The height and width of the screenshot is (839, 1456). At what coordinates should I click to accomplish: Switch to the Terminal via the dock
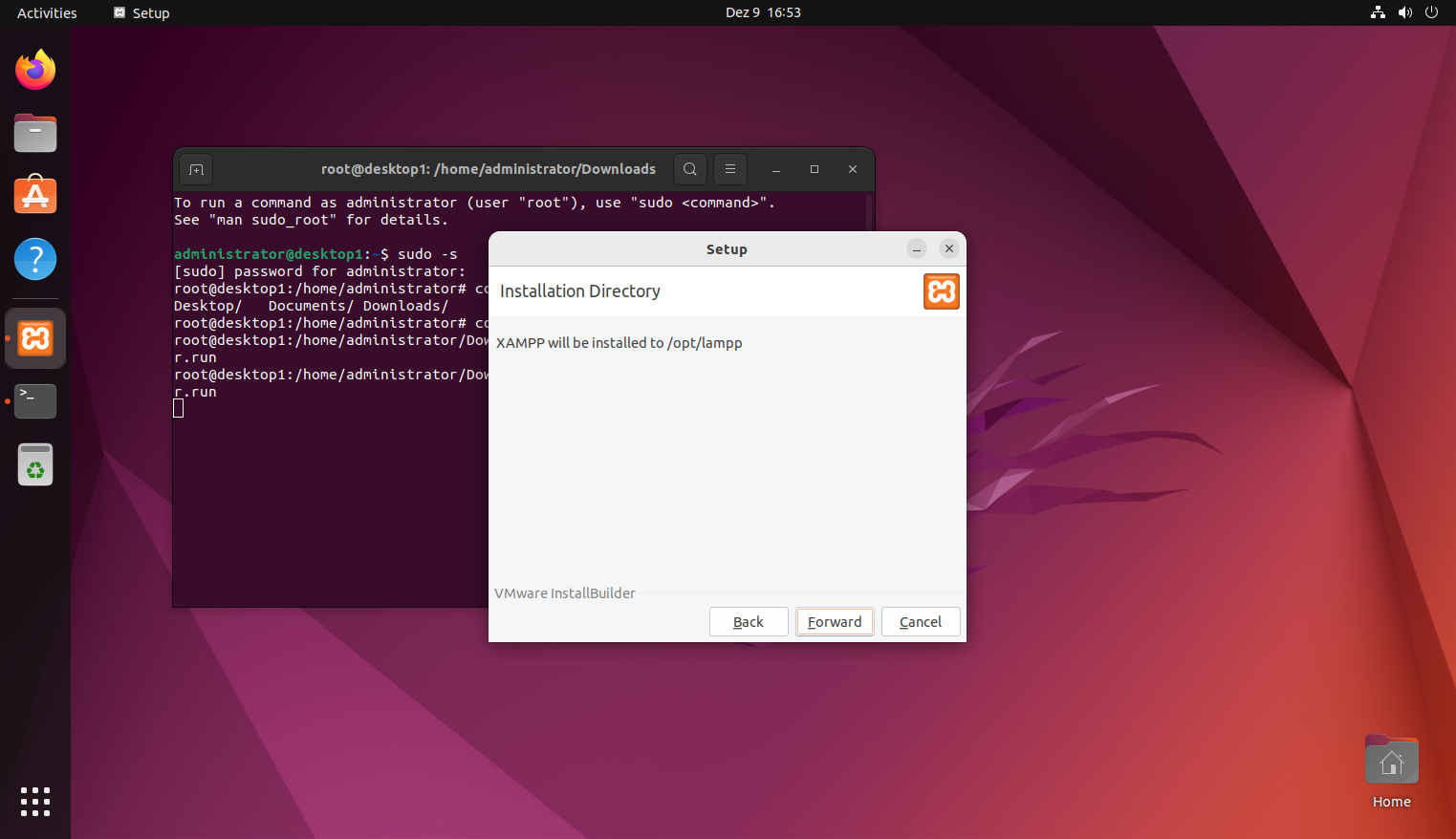point(34,400)
